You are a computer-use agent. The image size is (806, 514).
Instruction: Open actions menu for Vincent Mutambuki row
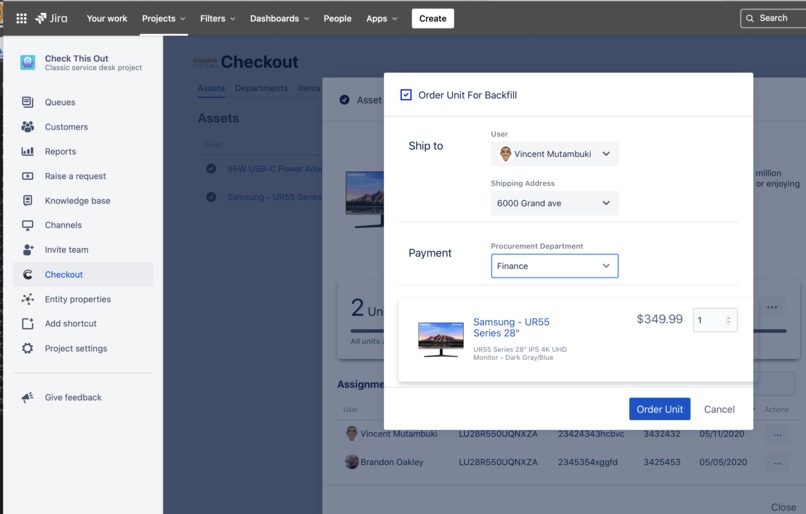tap(777, 435)
